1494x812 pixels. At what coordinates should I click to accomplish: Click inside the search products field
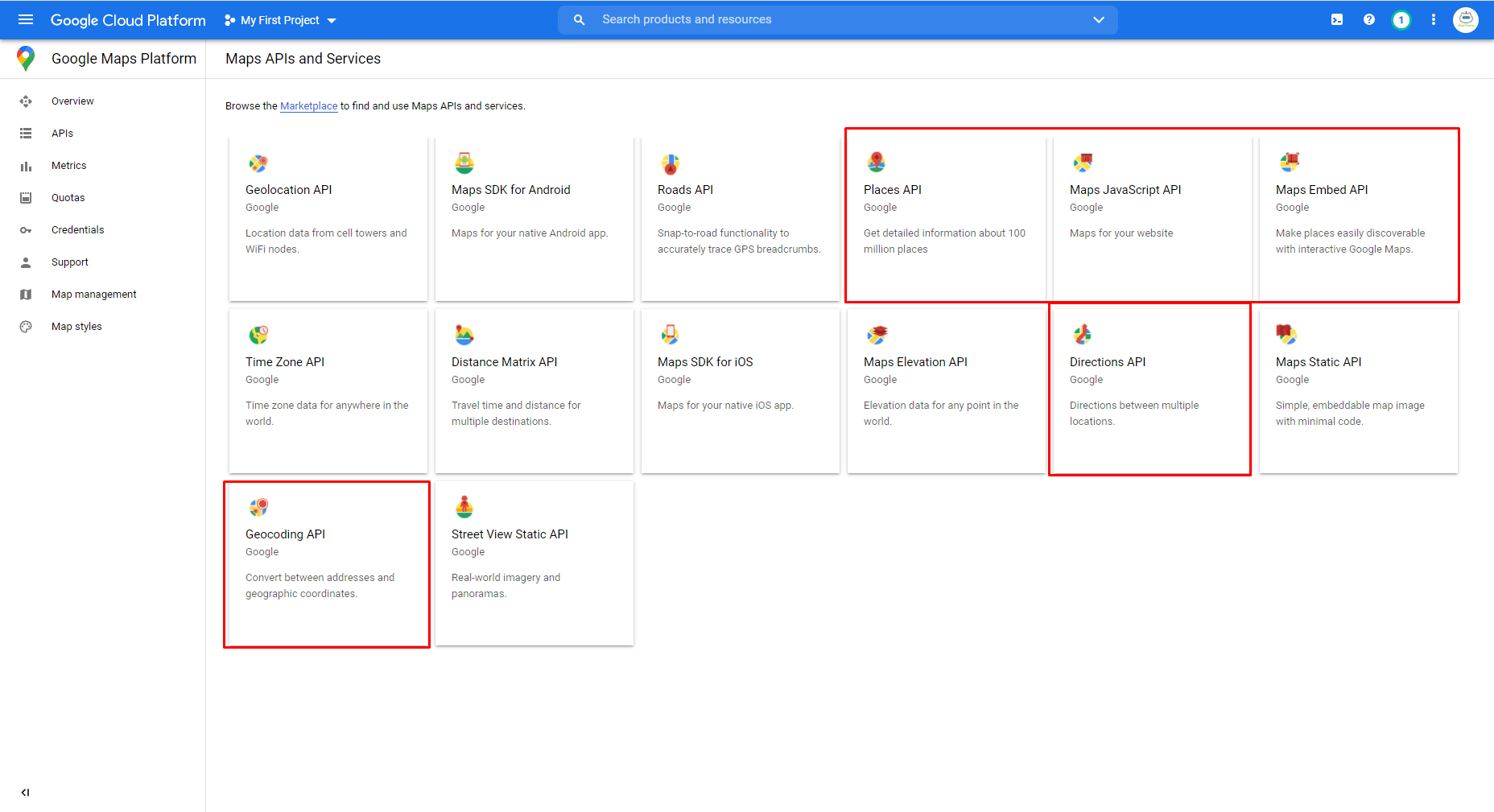tap(837, 19)
